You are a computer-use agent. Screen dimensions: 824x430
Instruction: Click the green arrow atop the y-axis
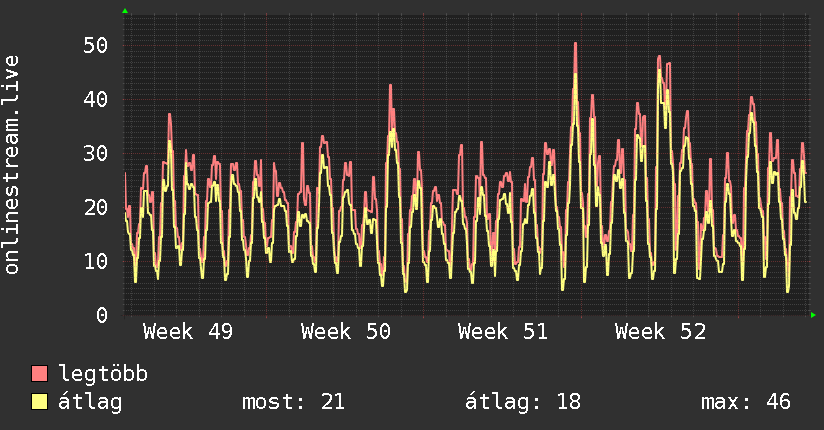125,11
